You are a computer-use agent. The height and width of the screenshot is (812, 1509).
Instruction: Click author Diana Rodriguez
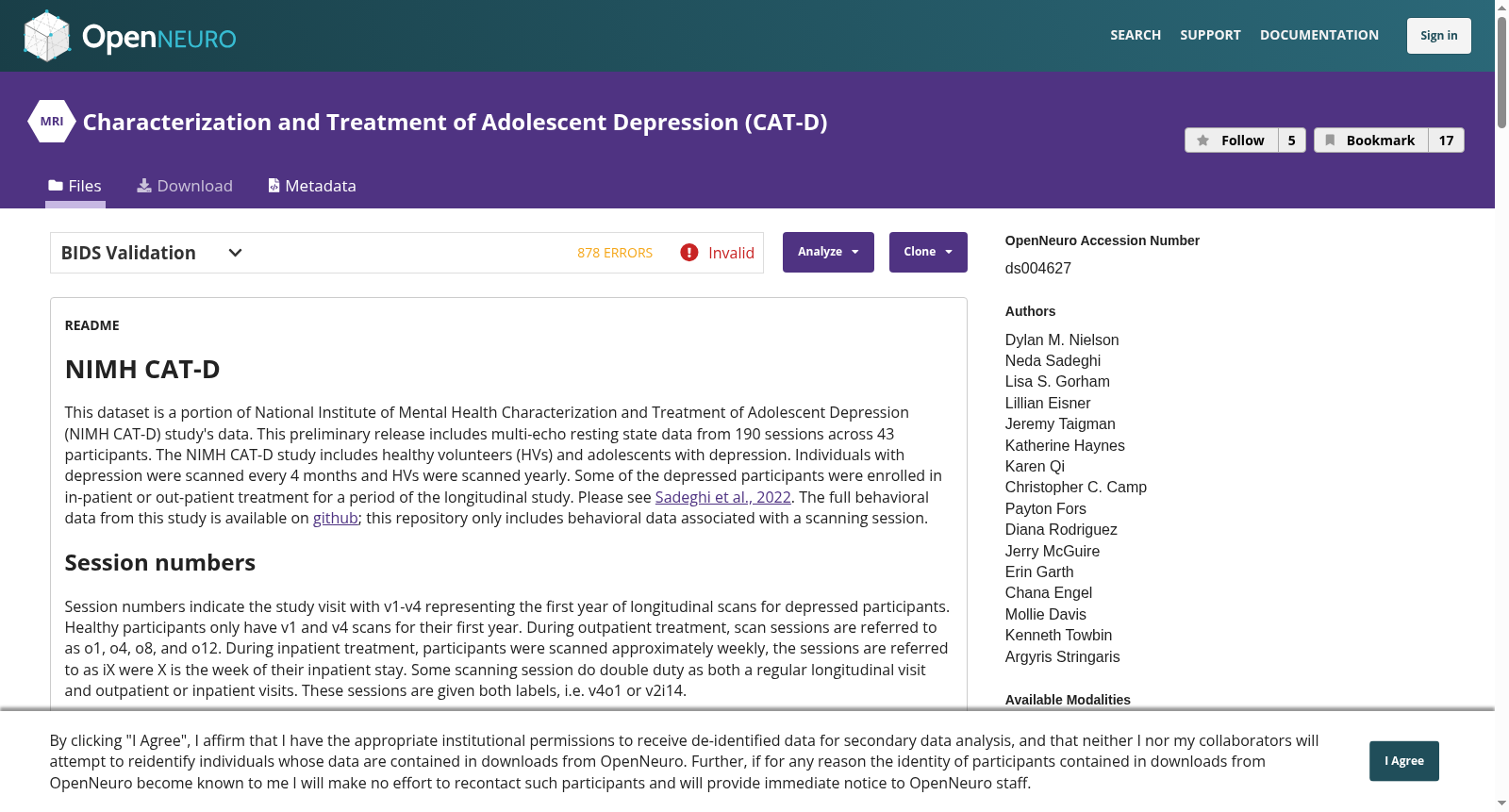tap(1061, 529)
